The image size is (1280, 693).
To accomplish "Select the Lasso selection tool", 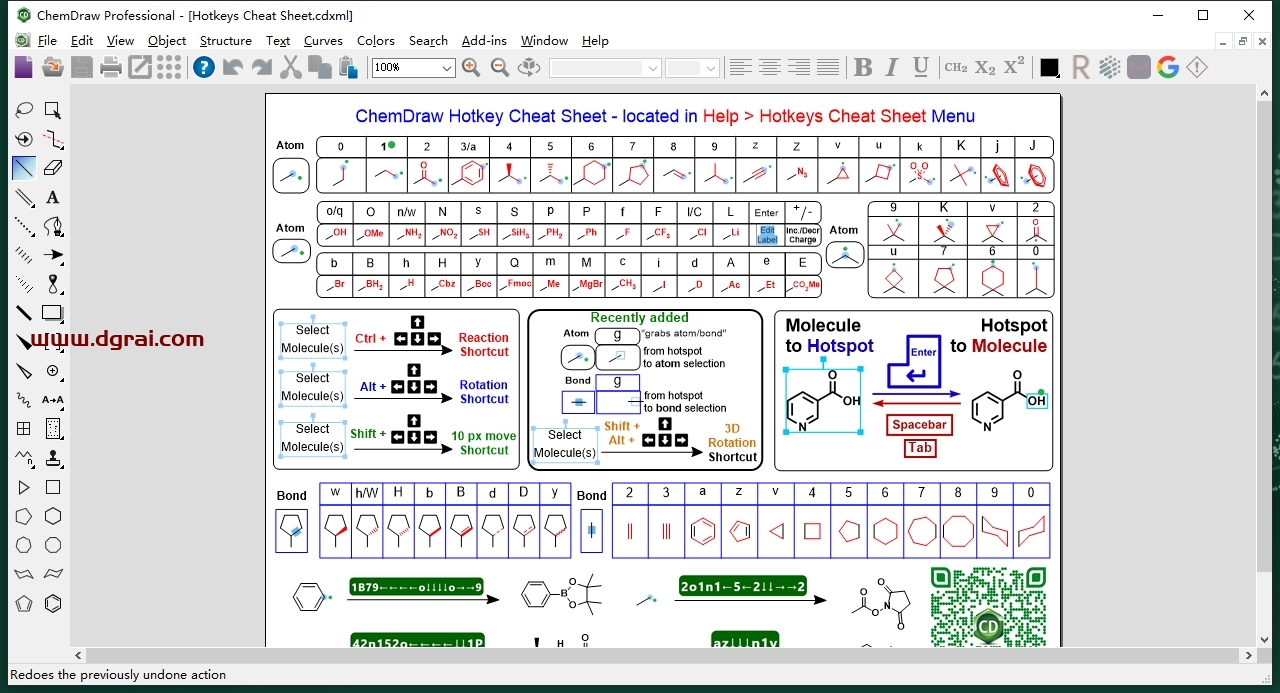I will point(24,110).
